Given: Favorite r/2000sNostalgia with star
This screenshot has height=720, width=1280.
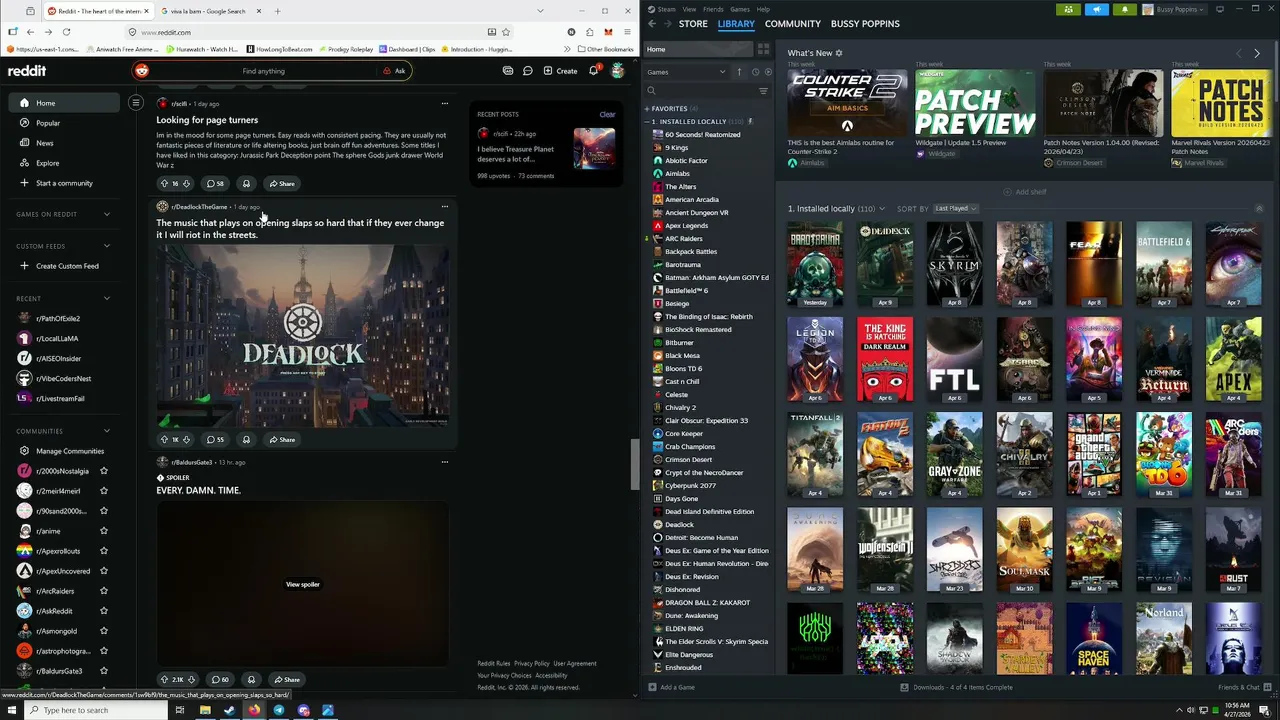Looking at the screenshot, I should [104, 471].
